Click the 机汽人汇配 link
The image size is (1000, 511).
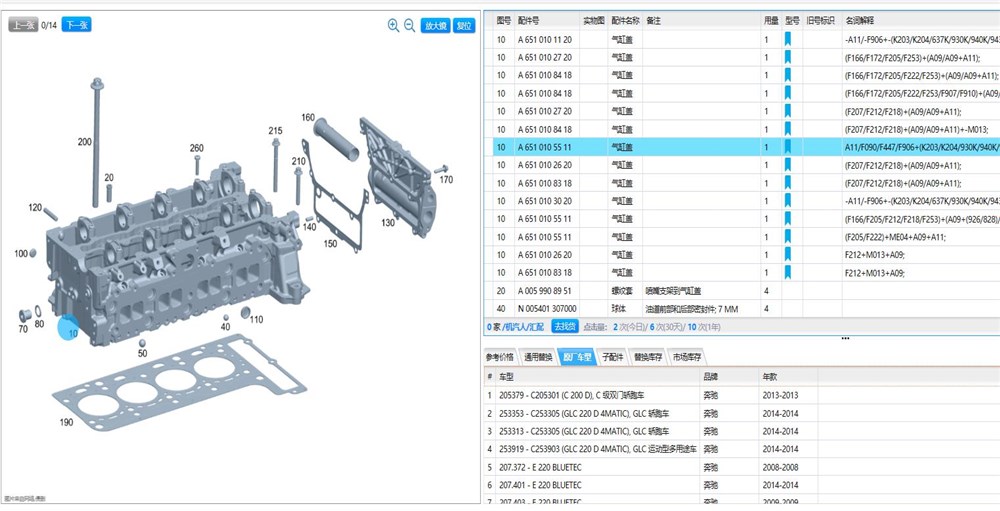click(x=524, y=327)
